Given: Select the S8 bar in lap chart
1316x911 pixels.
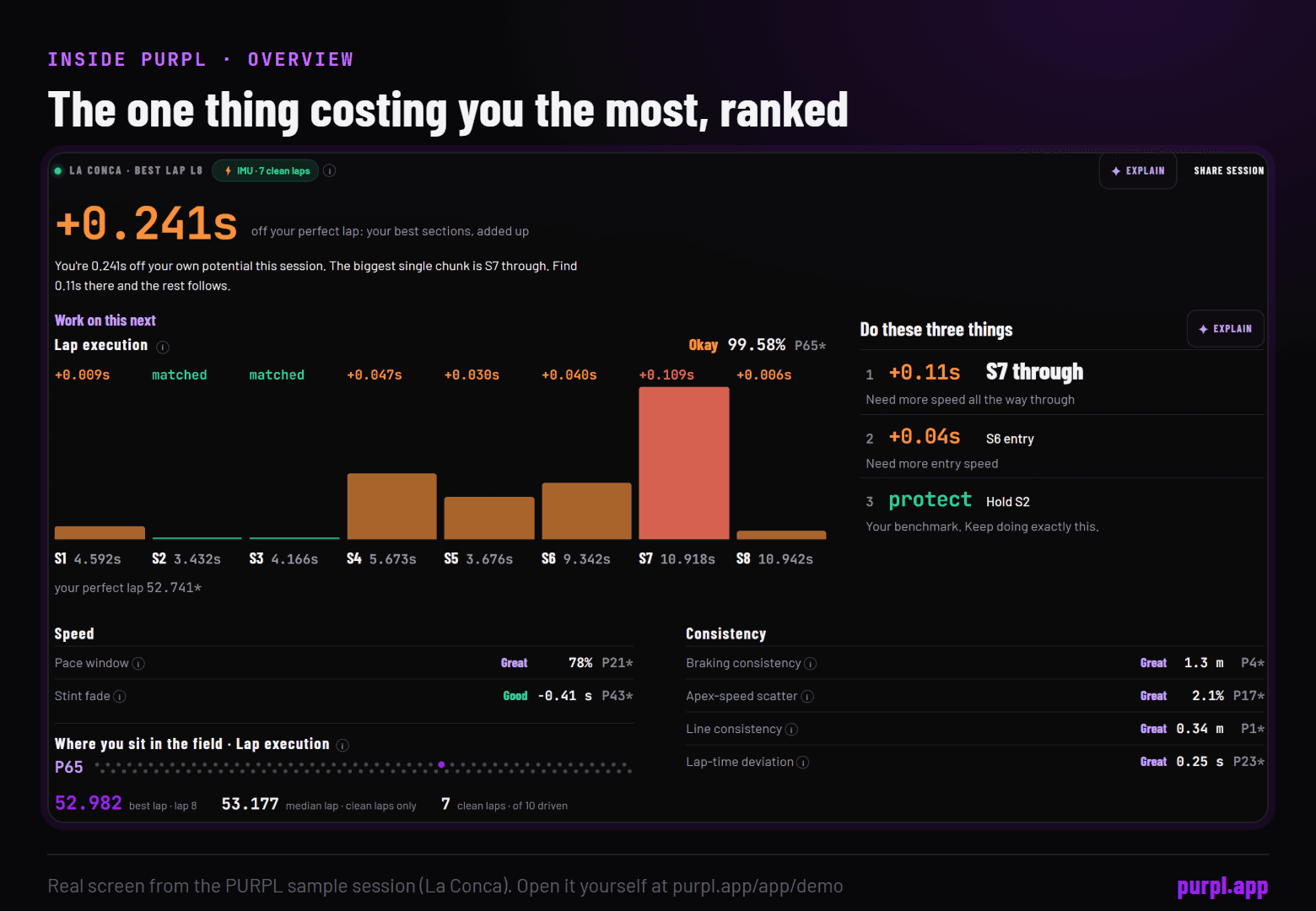Looking at the screenshot, I should (x=781, y=535).
